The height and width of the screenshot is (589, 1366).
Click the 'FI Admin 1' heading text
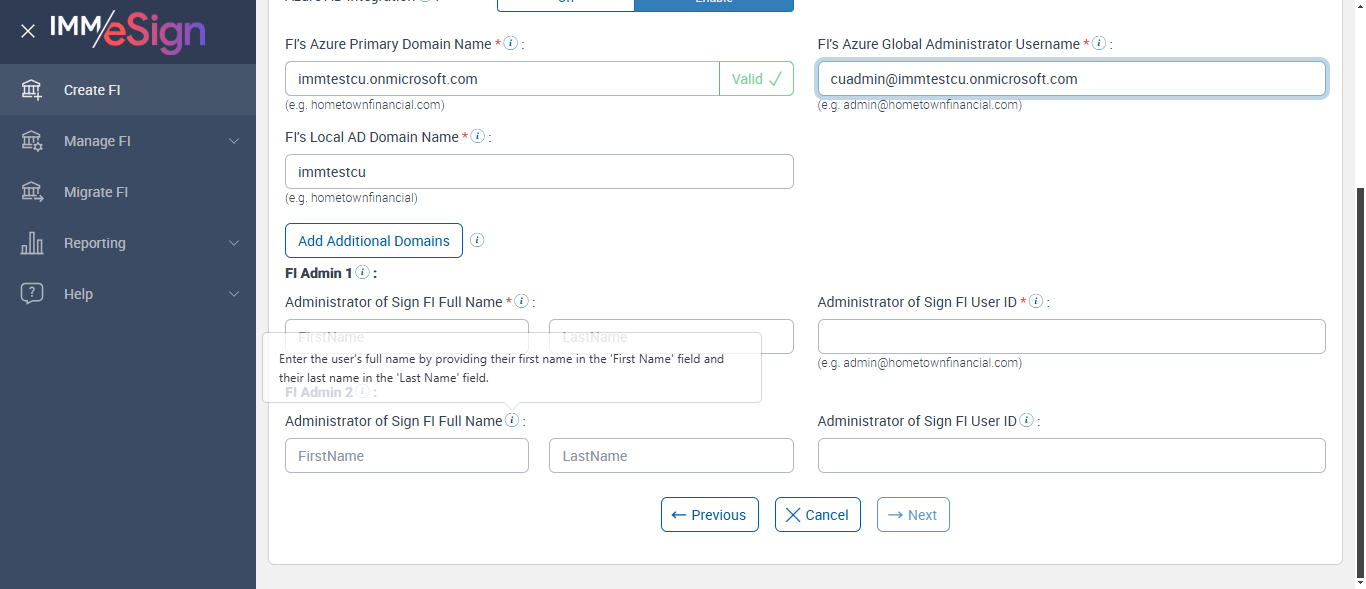(x=319, y=272)
